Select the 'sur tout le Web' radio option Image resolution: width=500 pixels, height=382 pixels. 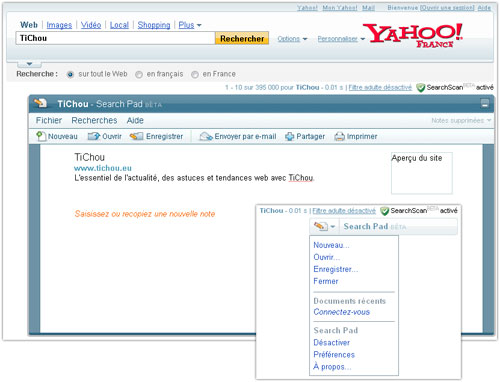(x=70, y=74)
